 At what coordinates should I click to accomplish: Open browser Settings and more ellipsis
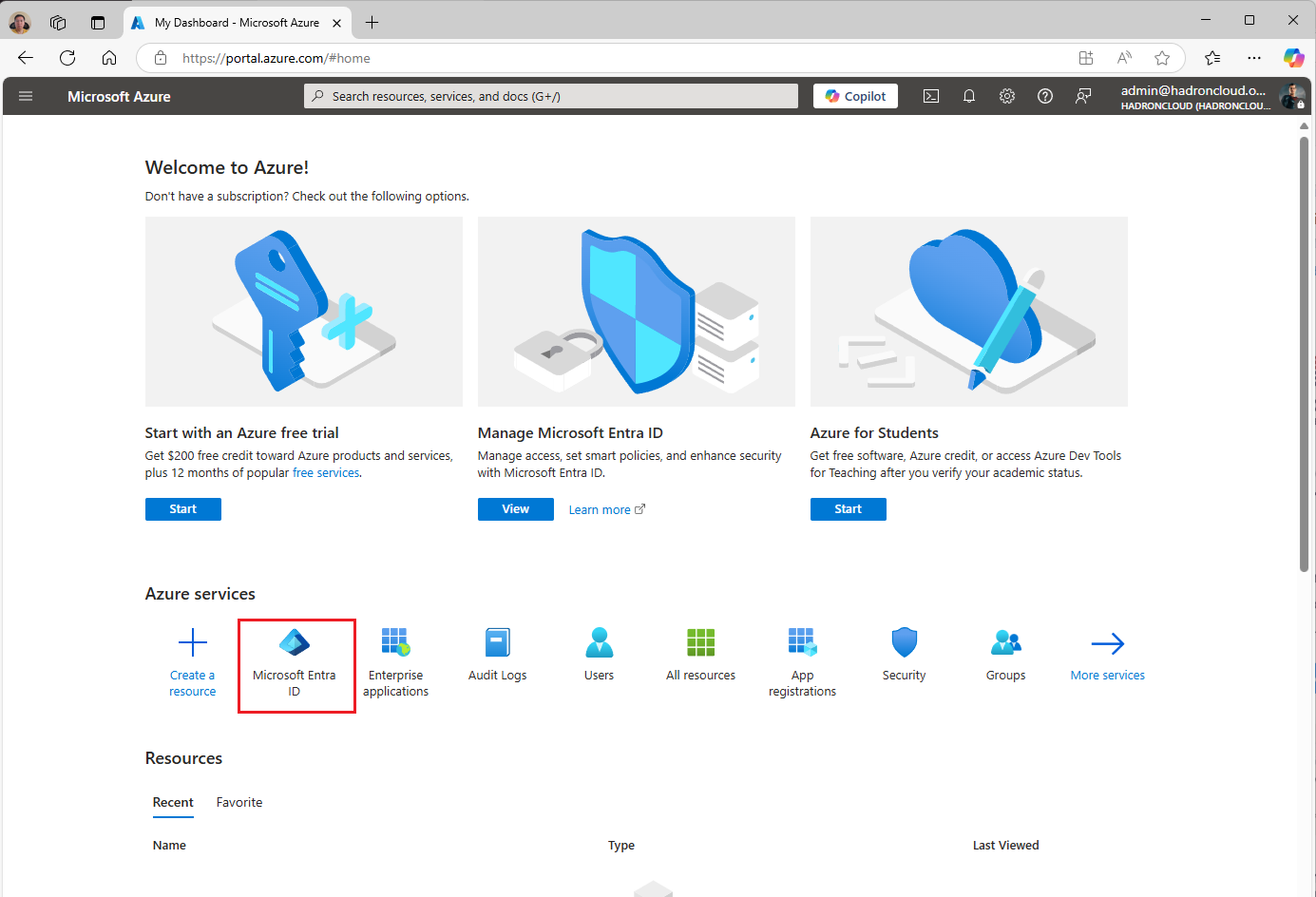[1254, 58]
